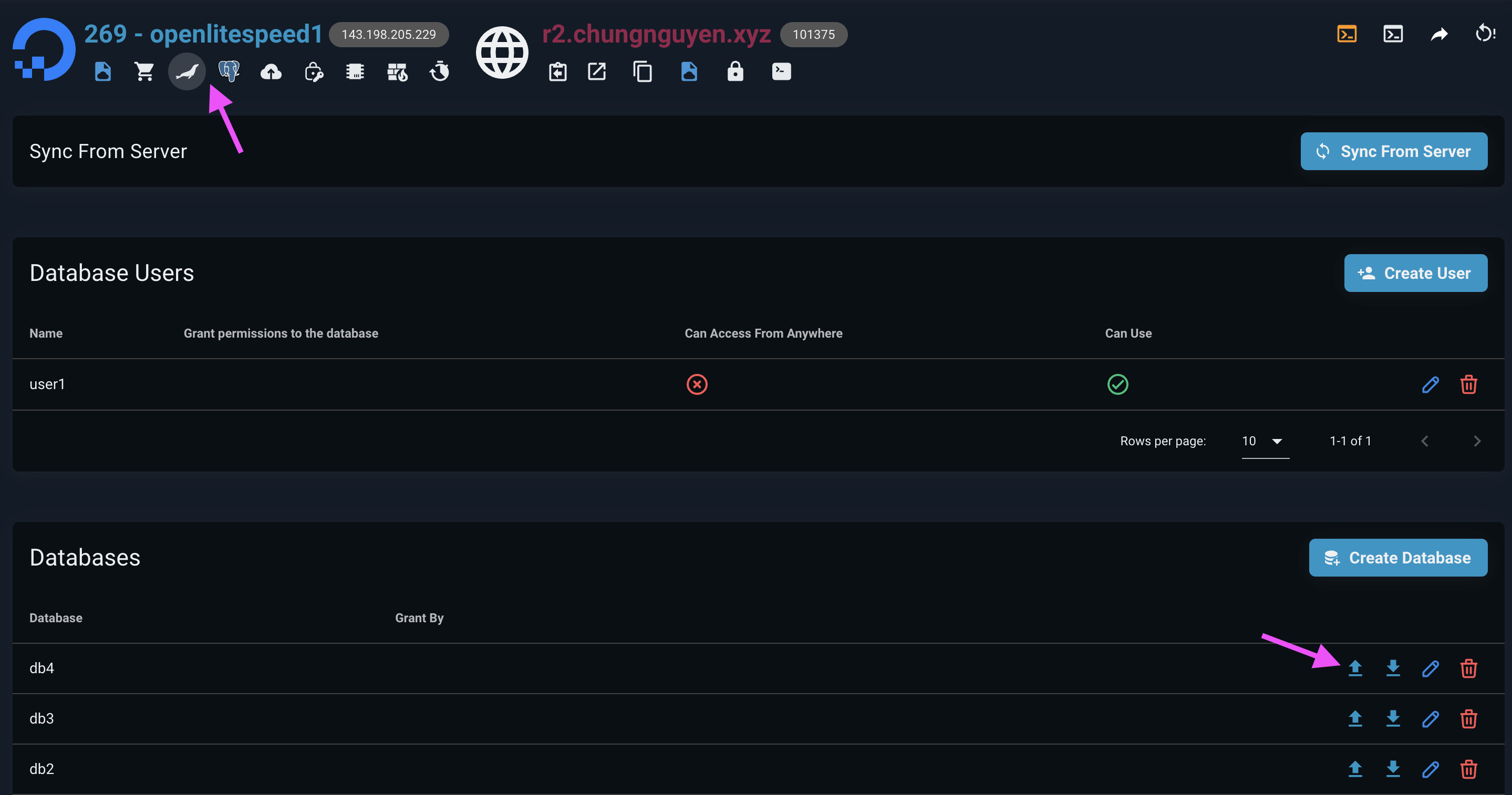The height and width of the screenshot is (795, 1512).
Task: Open the cloud backup upload icon
Action: tap(271, 71)
